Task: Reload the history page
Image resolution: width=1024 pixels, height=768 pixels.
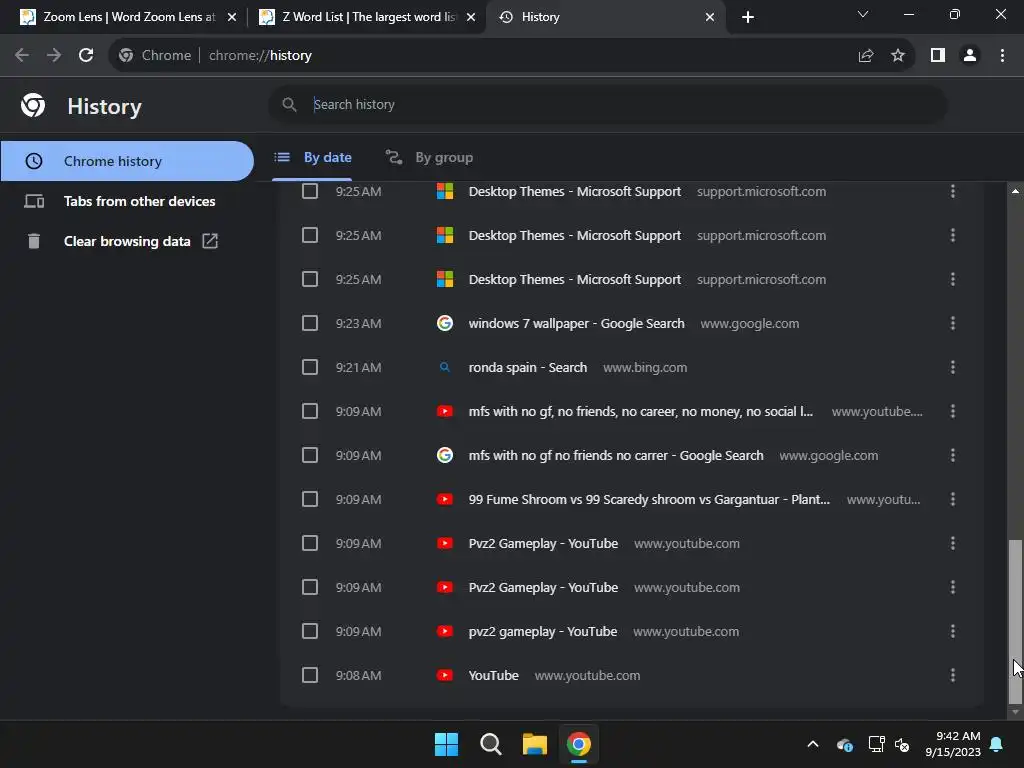Action: tap(86, 56)
